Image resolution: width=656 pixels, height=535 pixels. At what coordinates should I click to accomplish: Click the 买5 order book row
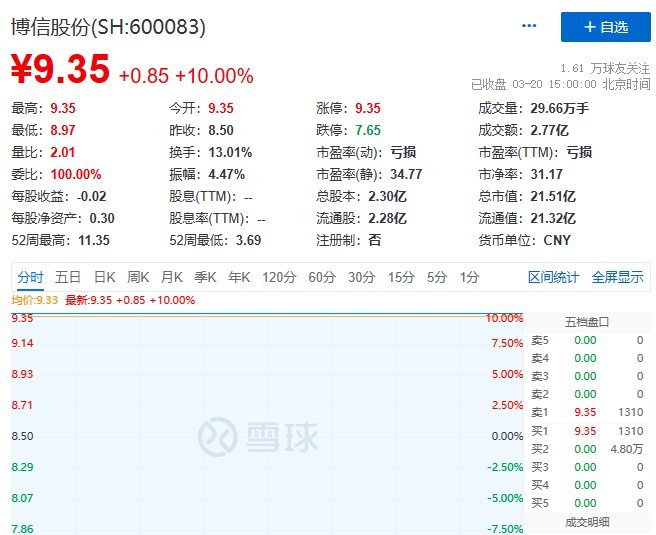tap(587, 503)
